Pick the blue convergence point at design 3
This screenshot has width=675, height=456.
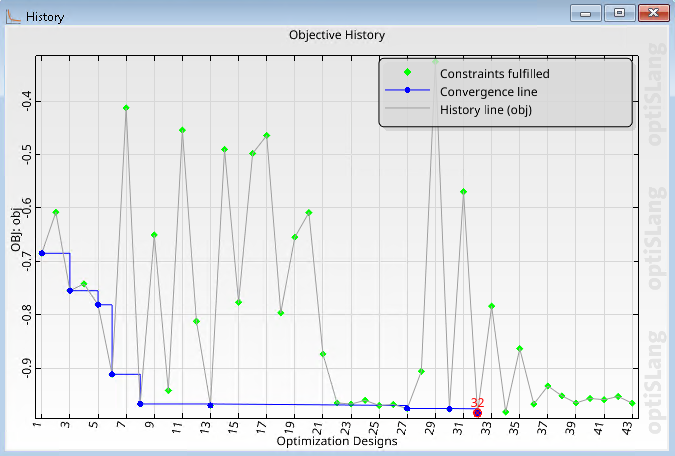tap(70, 291)
